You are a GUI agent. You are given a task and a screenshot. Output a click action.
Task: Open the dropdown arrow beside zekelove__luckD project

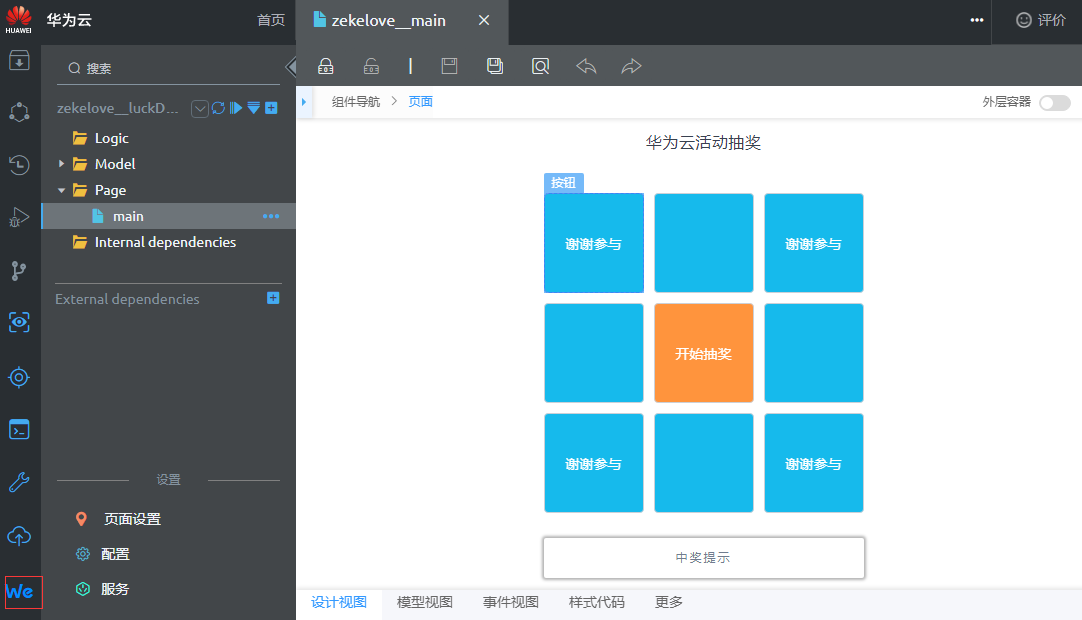[199, 108]
